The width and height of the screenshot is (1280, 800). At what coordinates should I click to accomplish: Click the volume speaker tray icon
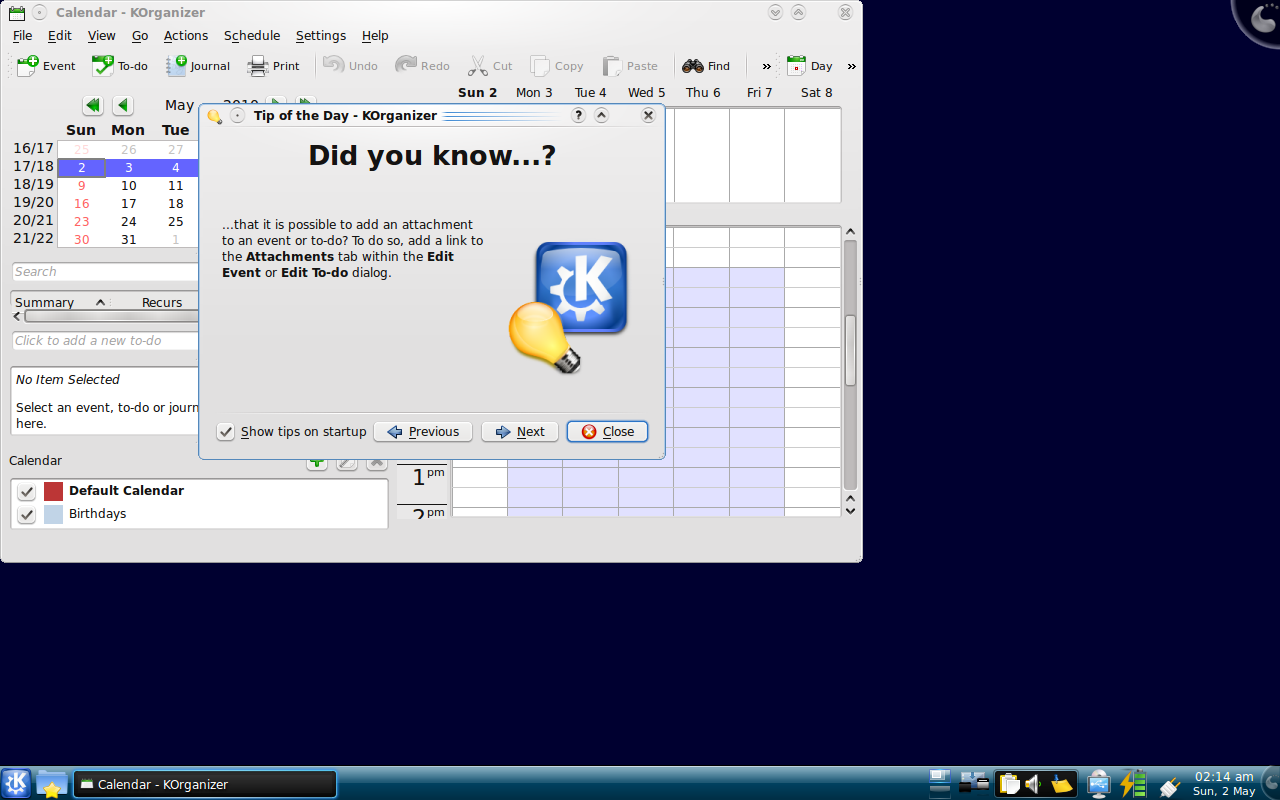[1034, 784]
